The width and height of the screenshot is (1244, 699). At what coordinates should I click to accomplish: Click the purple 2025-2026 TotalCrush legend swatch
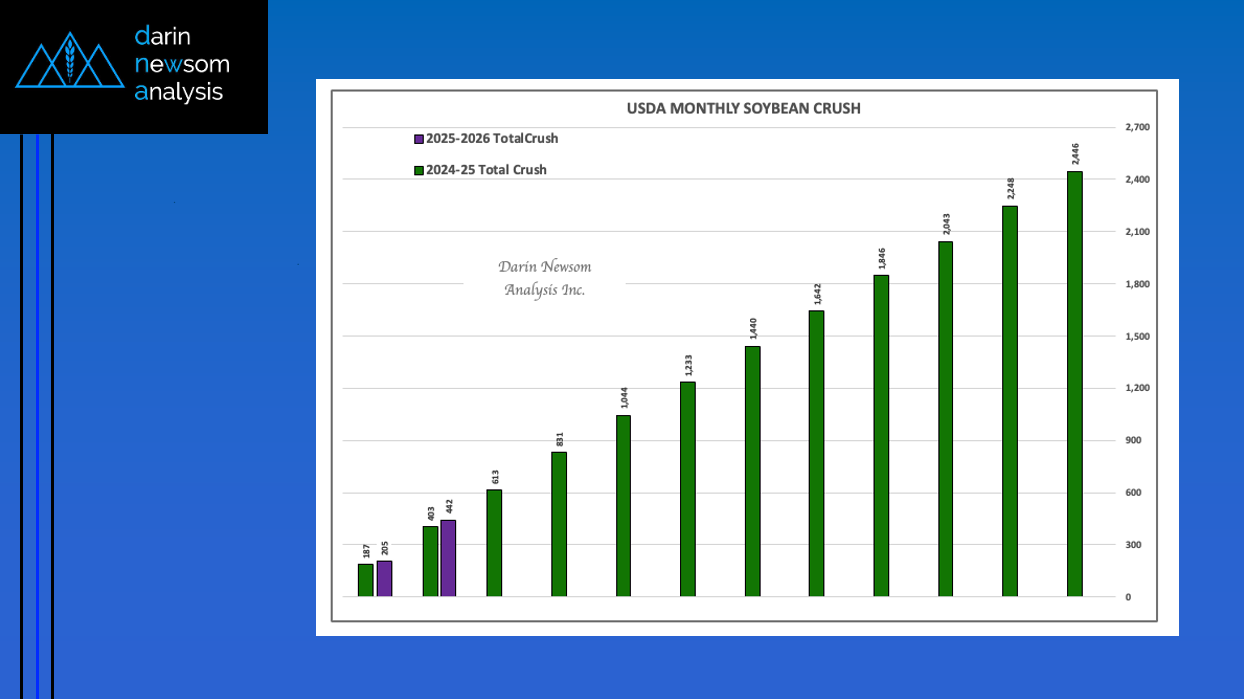coord(419,139)
